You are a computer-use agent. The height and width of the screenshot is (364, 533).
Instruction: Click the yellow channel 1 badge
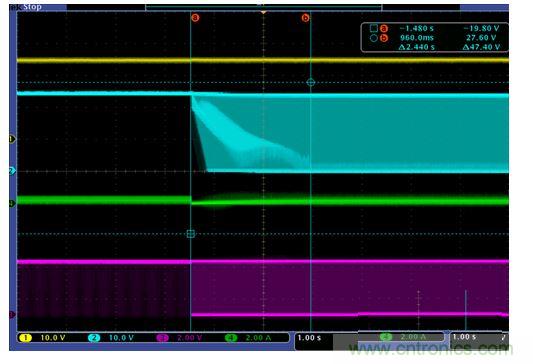point(25,338)
